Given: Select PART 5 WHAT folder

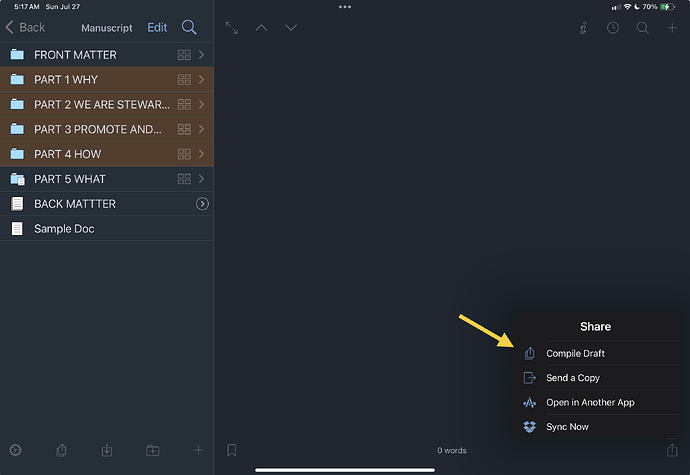Looking at the screenshot, I should (107, 179).
